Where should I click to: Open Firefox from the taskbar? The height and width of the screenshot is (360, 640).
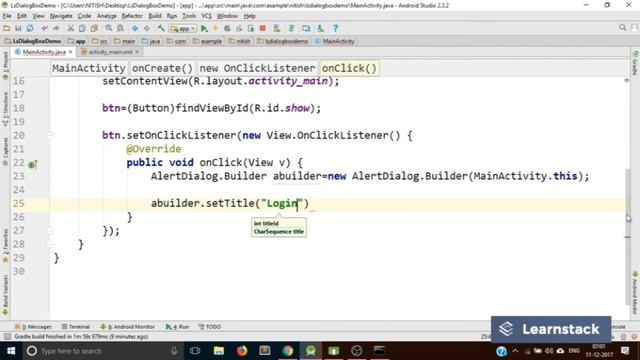click(x=242, y=351)
